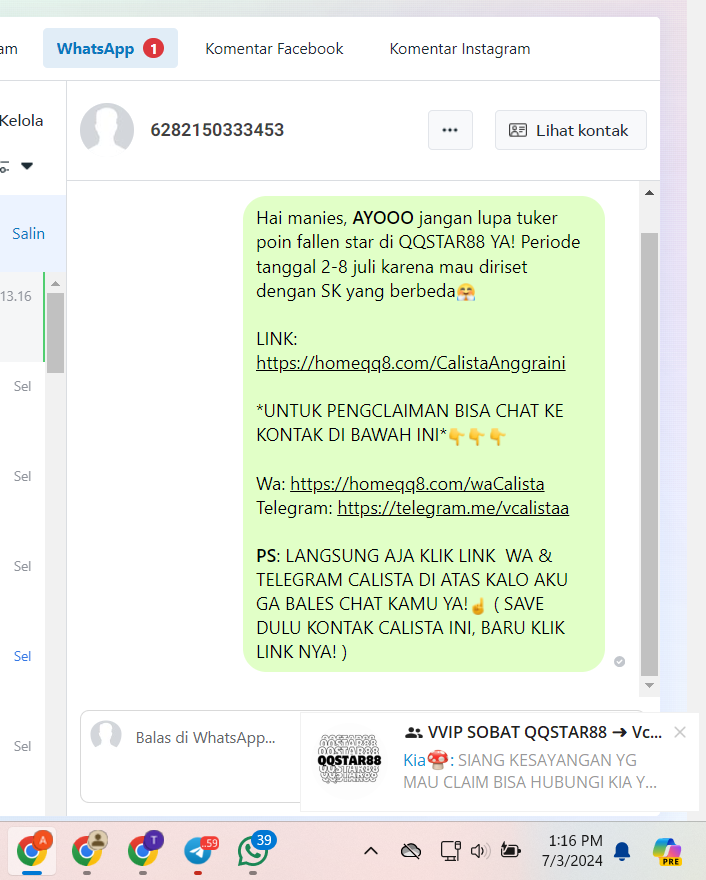
Task: Click the network display tray icon
Action: [x=450, y=851]
